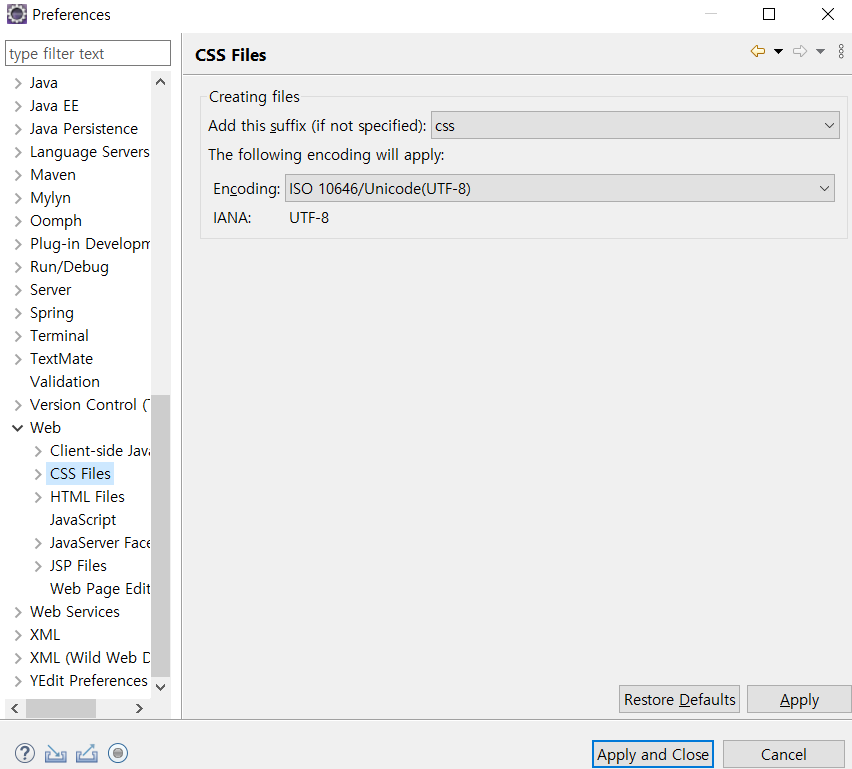852x769 pixels.
Task: Select Terminal preferences item
Action: click(59, 336)
